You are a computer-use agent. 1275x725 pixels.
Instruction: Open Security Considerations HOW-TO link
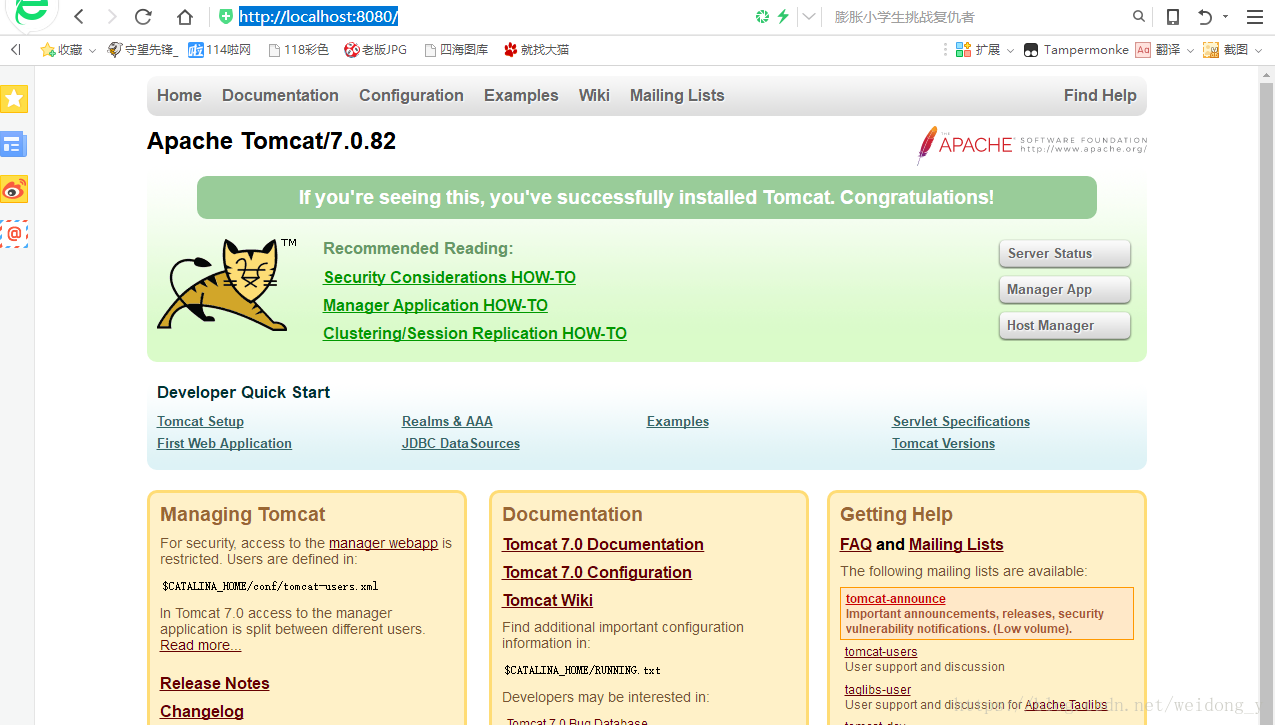[450, 277]
